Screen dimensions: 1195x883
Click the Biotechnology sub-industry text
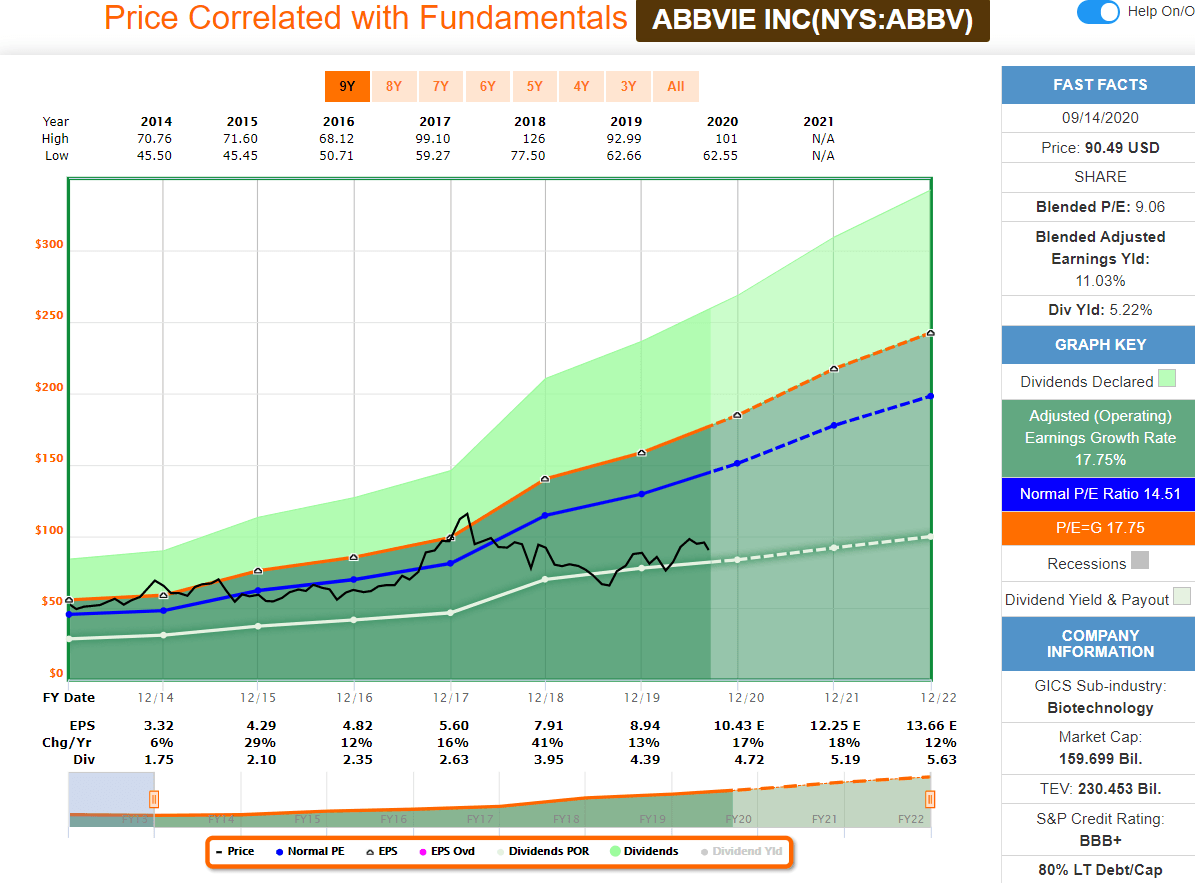pos(1100,708)
